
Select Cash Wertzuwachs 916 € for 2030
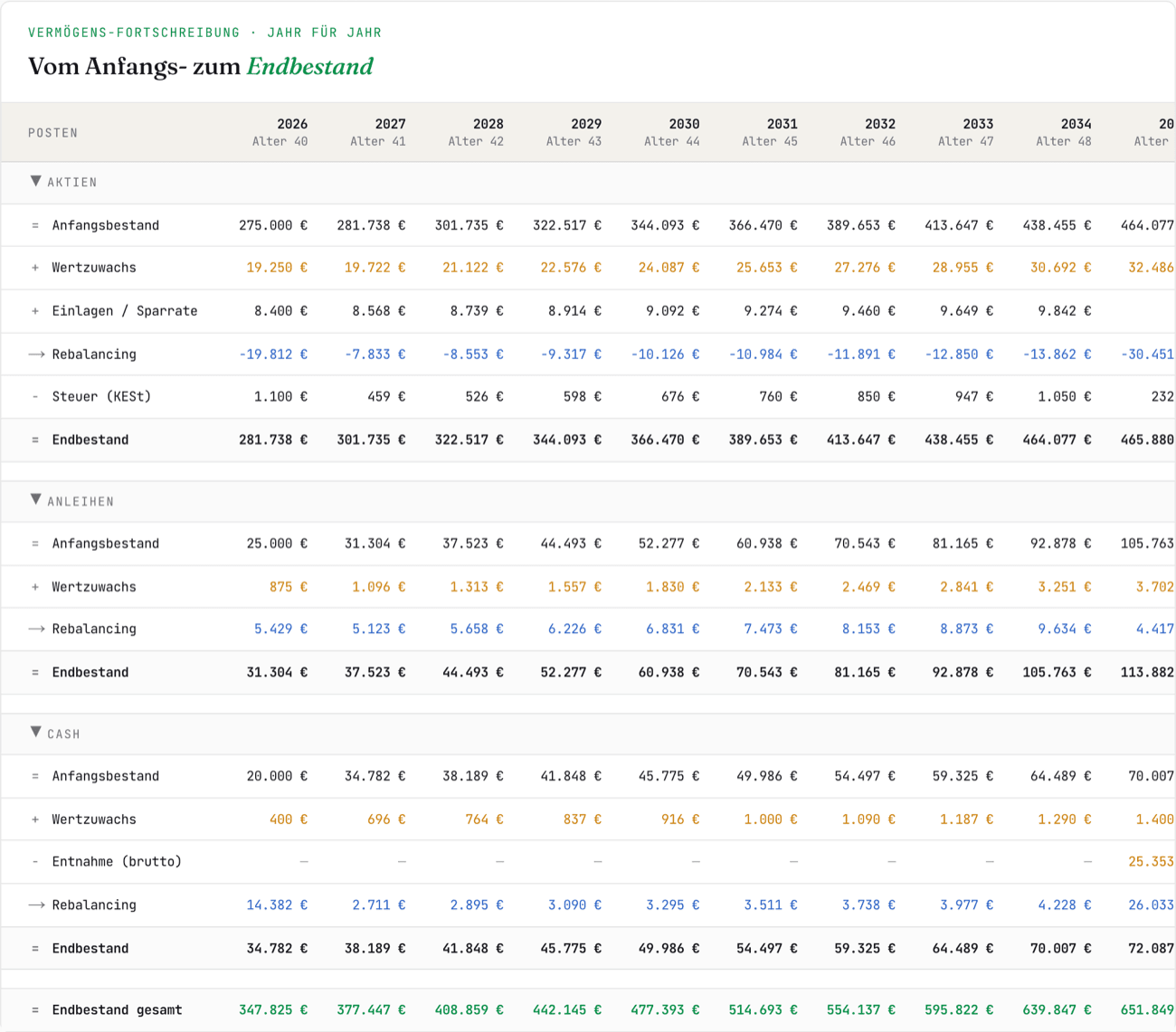pyautogui.click(x=680, y=819)
